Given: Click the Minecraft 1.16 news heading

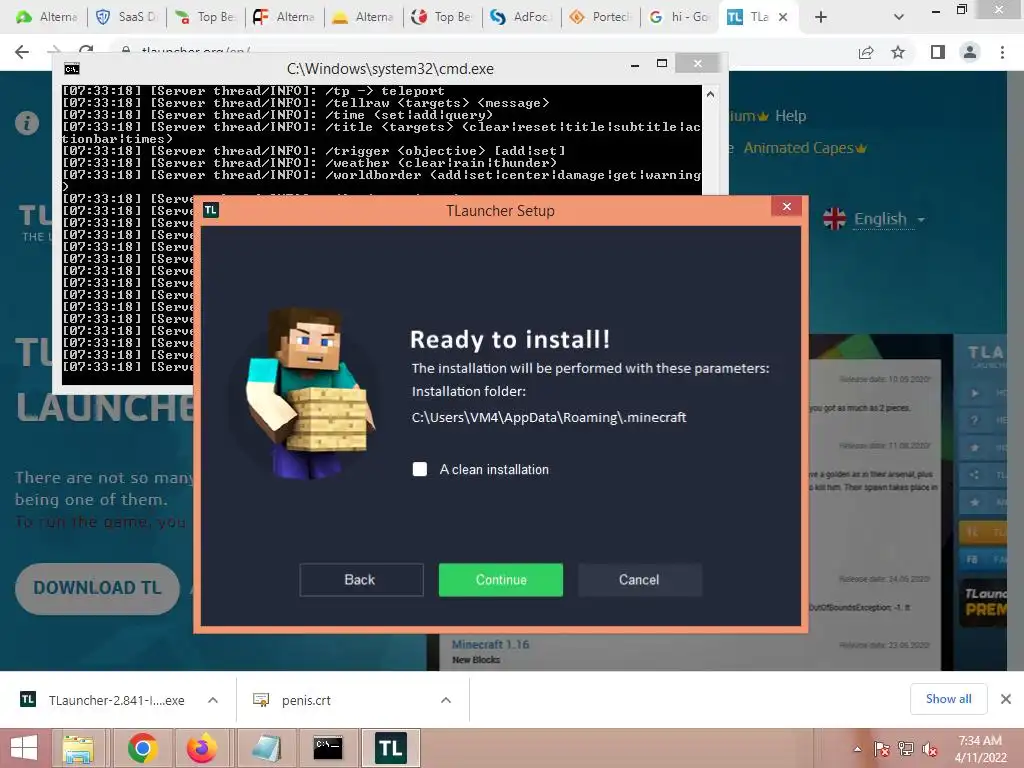Looking at the screenshot, I should point(490,645).
